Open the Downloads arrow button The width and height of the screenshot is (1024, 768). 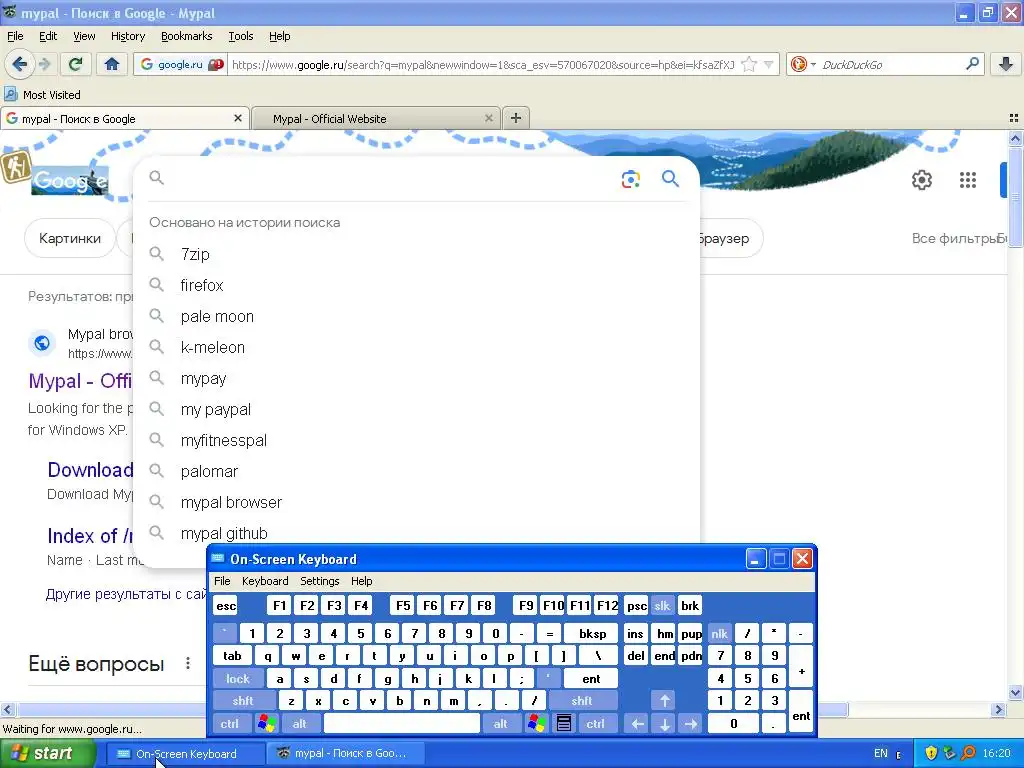(x=1006, y=64)
